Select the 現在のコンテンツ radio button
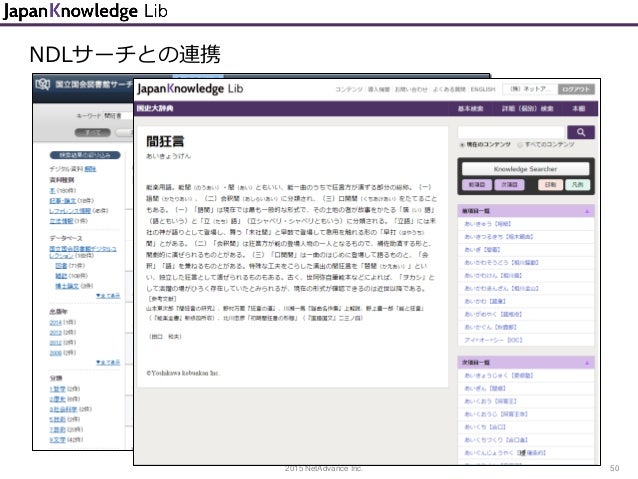The height and width of the screenshot is (479, 638). [462, 145]
